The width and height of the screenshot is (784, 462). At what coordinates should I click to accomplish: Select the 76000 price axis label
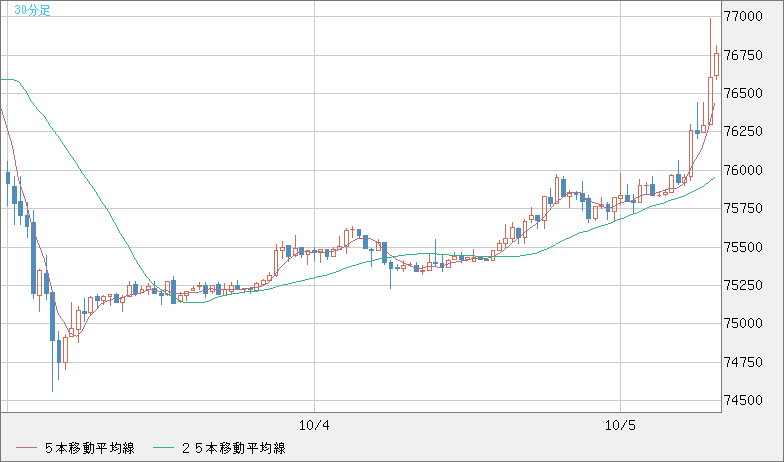744,170
